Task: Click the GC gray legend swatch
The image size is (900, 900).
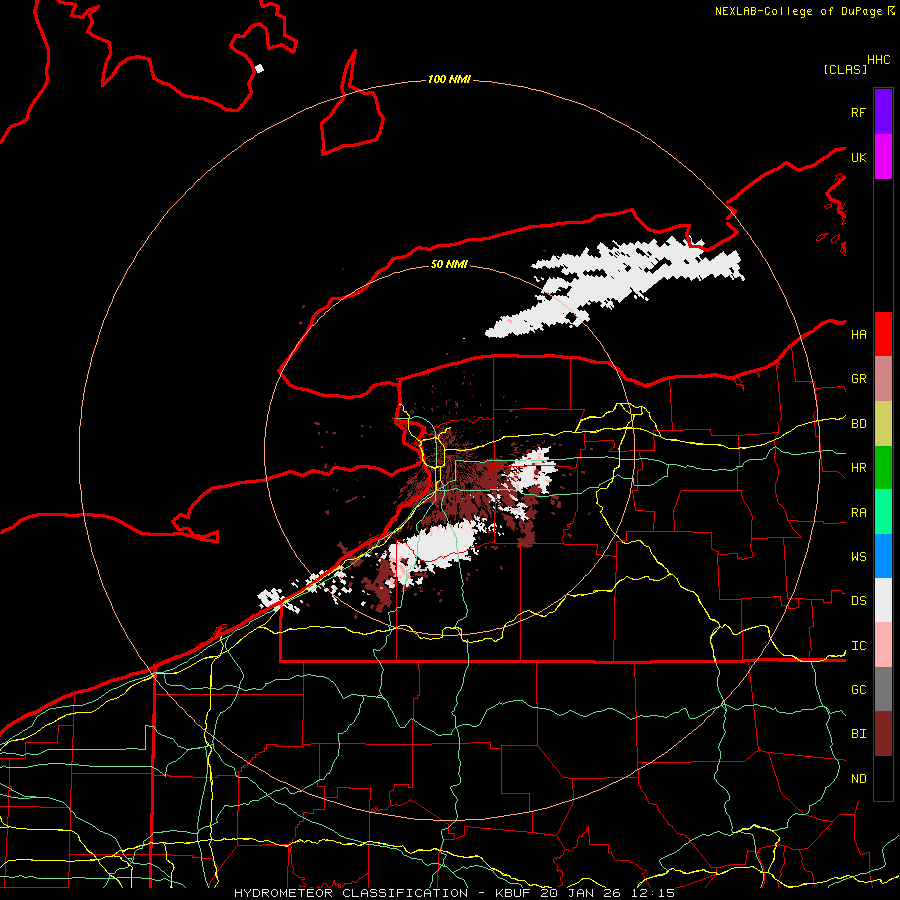Action: 883,689
